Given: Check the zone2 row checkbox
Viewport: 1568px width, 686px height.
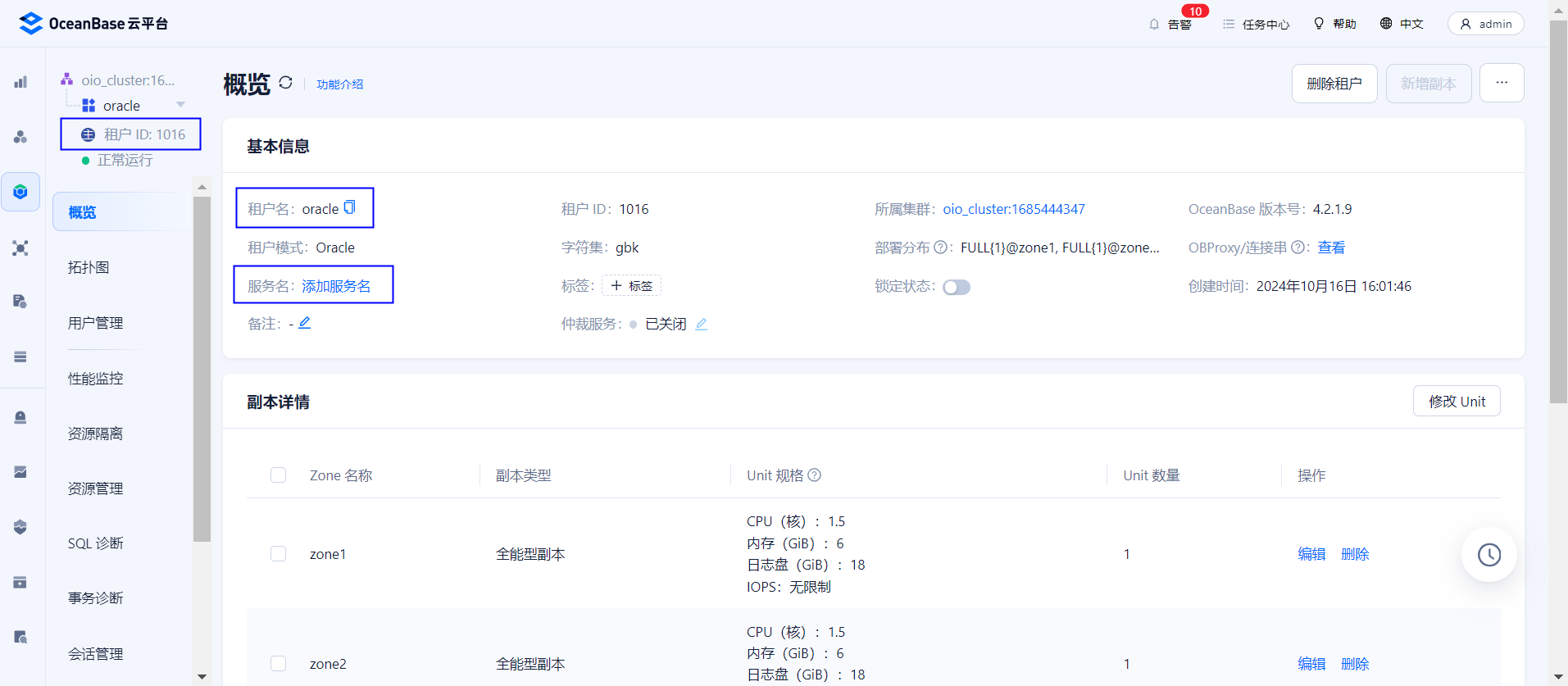Looking at the screenshot, I should pyautogui.click(x=279, y=664).
